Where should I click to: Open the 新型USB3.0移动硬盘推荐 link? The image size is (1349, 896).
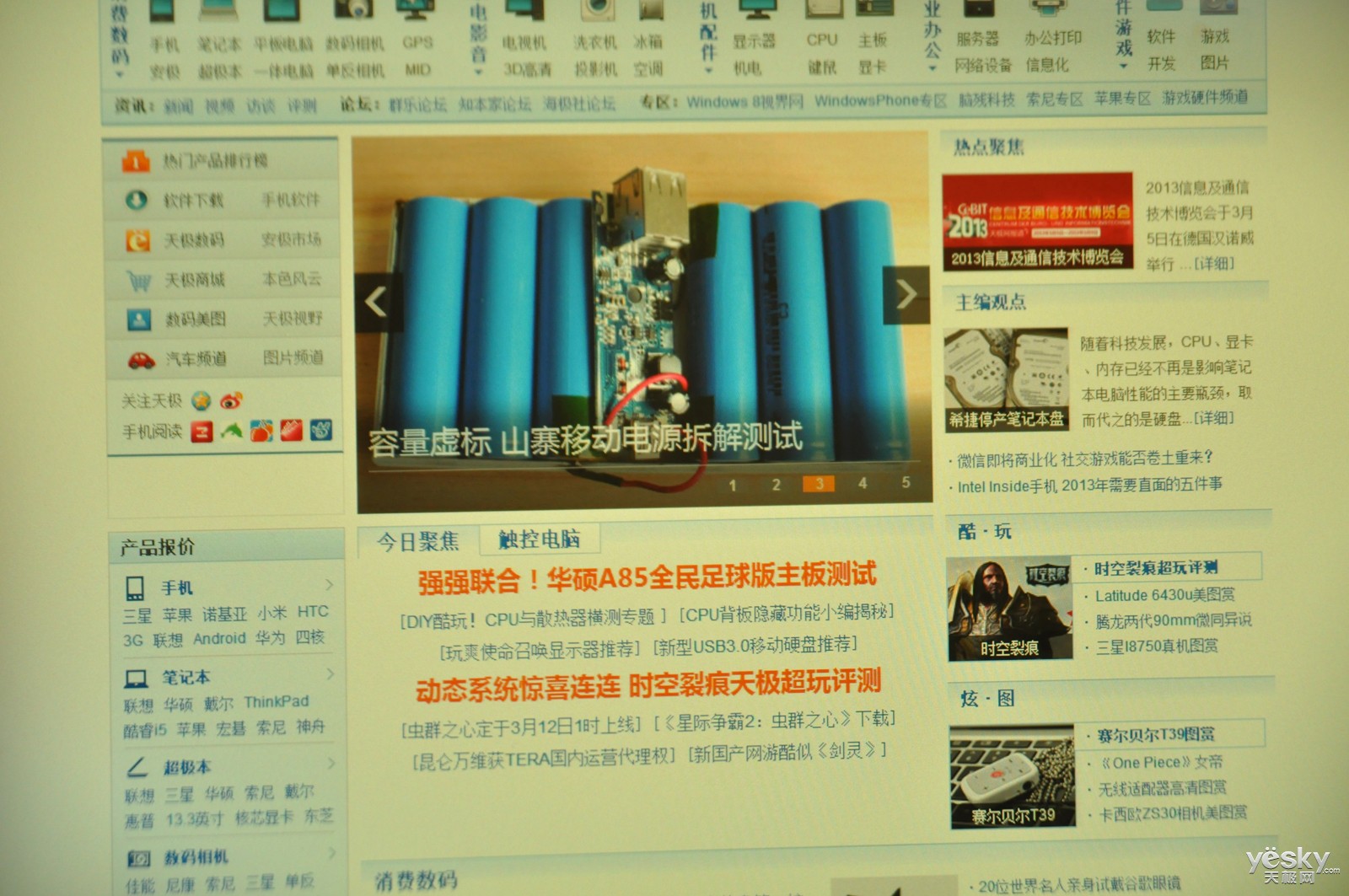point(755,647)
